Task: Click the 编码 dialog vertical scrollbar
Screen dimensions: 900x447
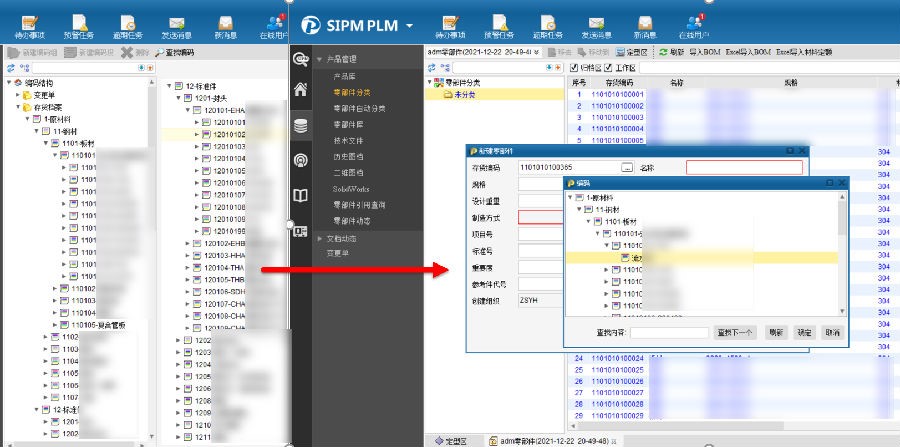Action: tap(842, 215)
